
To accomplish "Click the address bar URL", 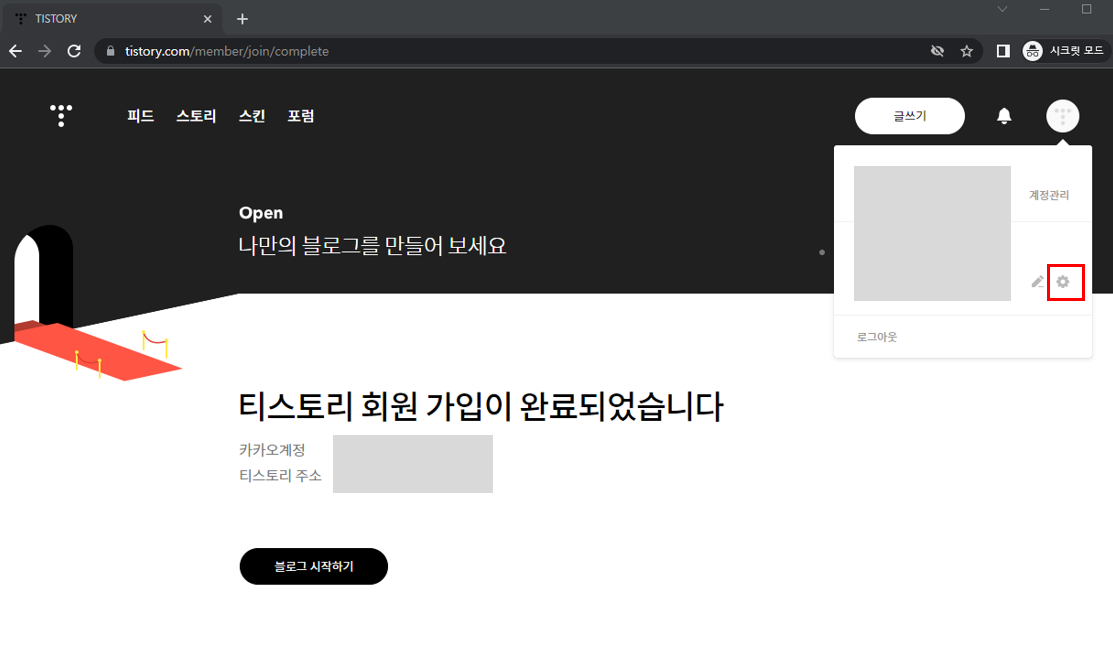I will tap(226, 51).
